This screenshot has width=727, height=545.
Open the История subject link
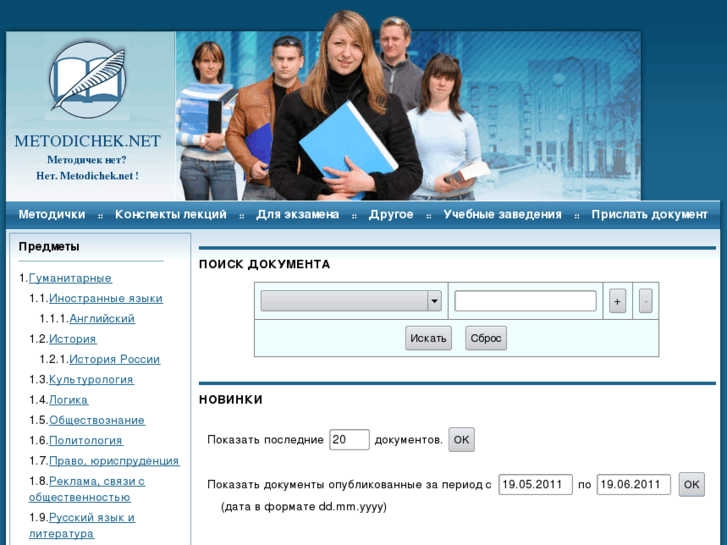point(73,339)
